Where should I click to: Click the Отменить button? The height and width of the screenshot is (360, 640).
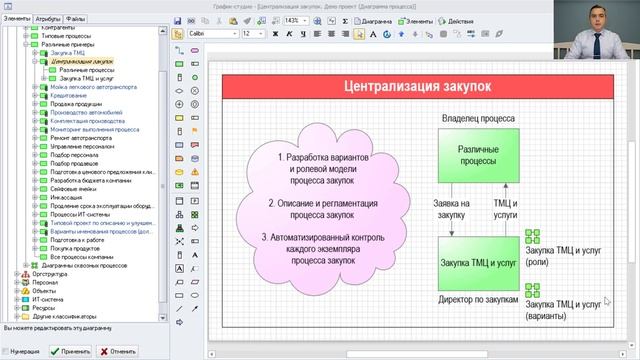point(118,351)
